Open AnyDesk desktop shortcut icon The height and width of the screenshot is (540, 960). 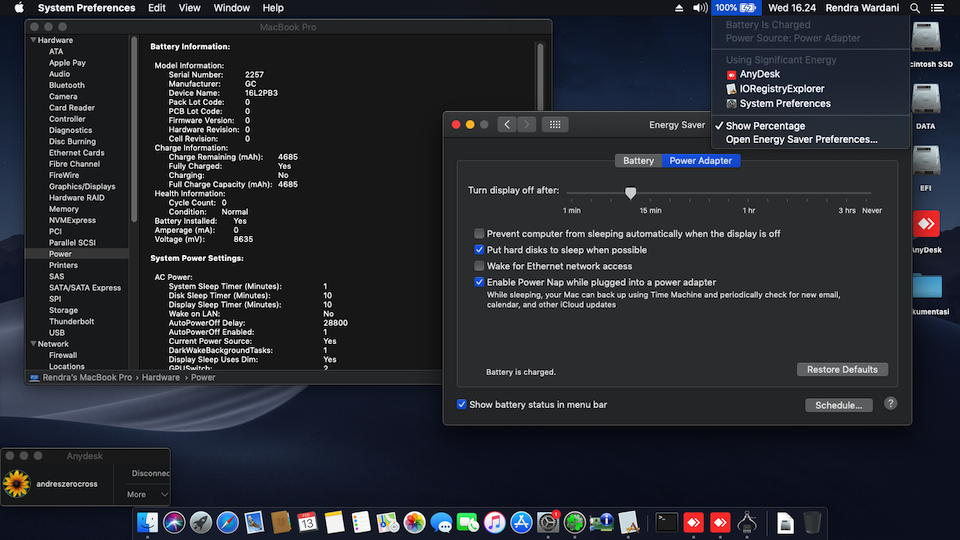click(926, 224)
